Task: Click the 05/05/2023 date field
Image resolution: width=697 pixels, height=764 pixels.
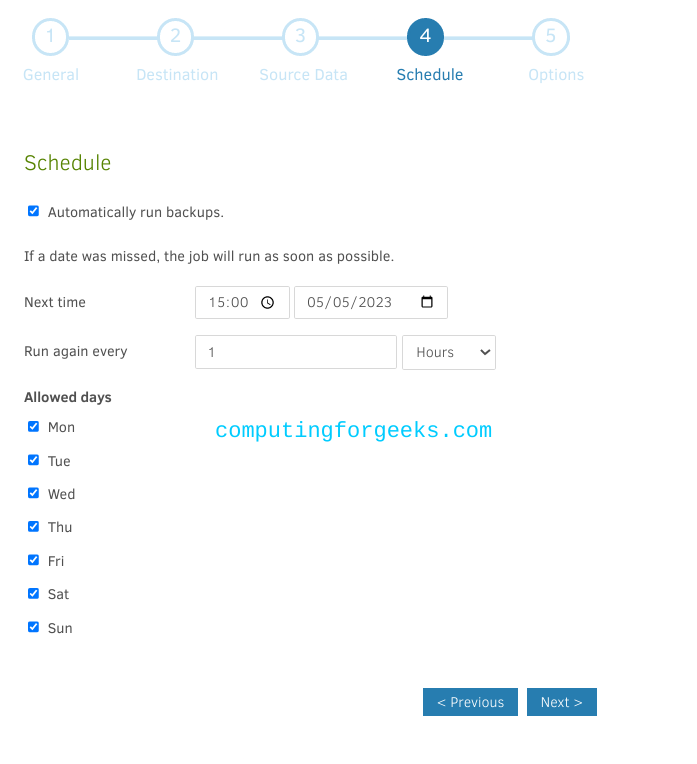Action: coord(371,303)
